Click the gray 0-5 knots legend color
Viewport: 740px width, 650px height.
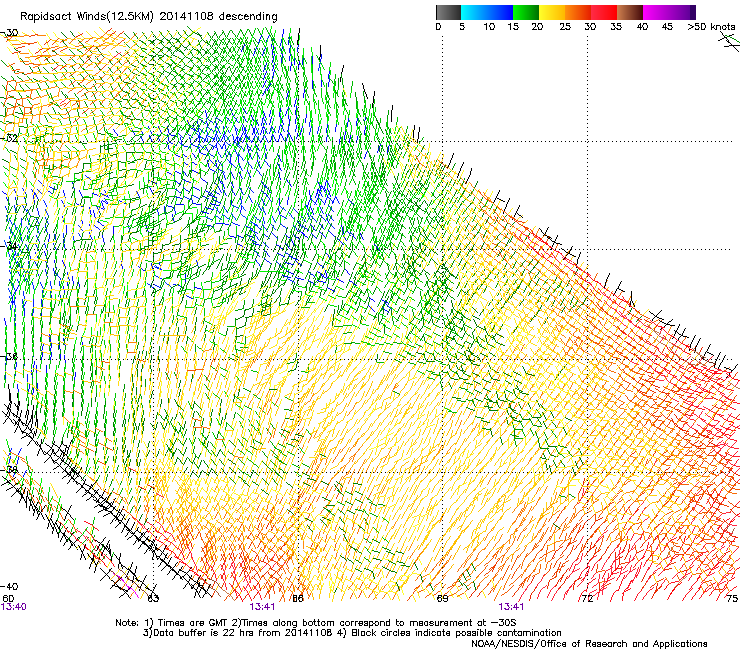[448, 12]
